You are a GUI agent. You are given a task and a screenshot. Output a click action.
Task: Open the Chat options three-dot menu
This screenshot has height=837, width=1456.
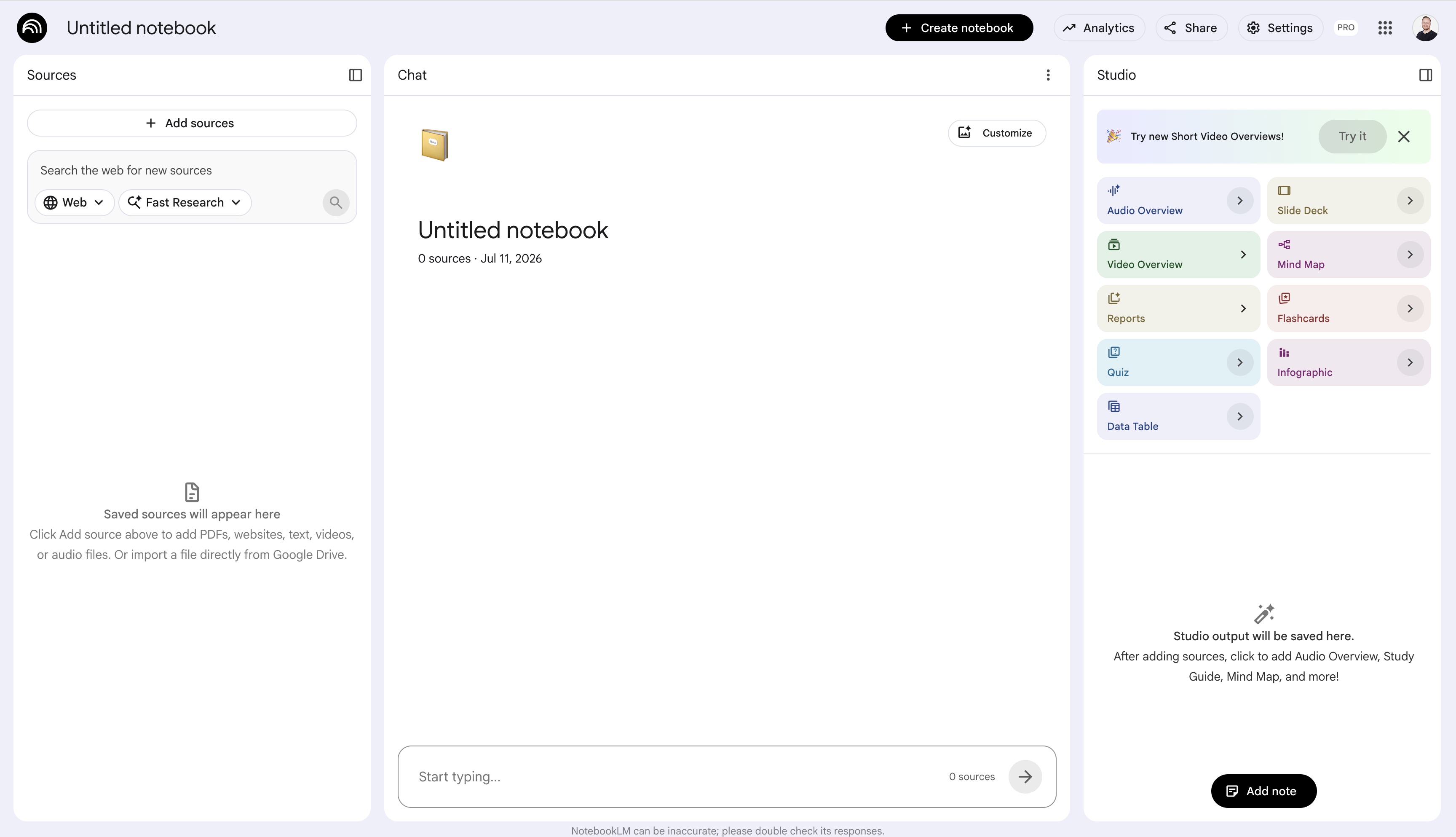tap(1048, 75)
